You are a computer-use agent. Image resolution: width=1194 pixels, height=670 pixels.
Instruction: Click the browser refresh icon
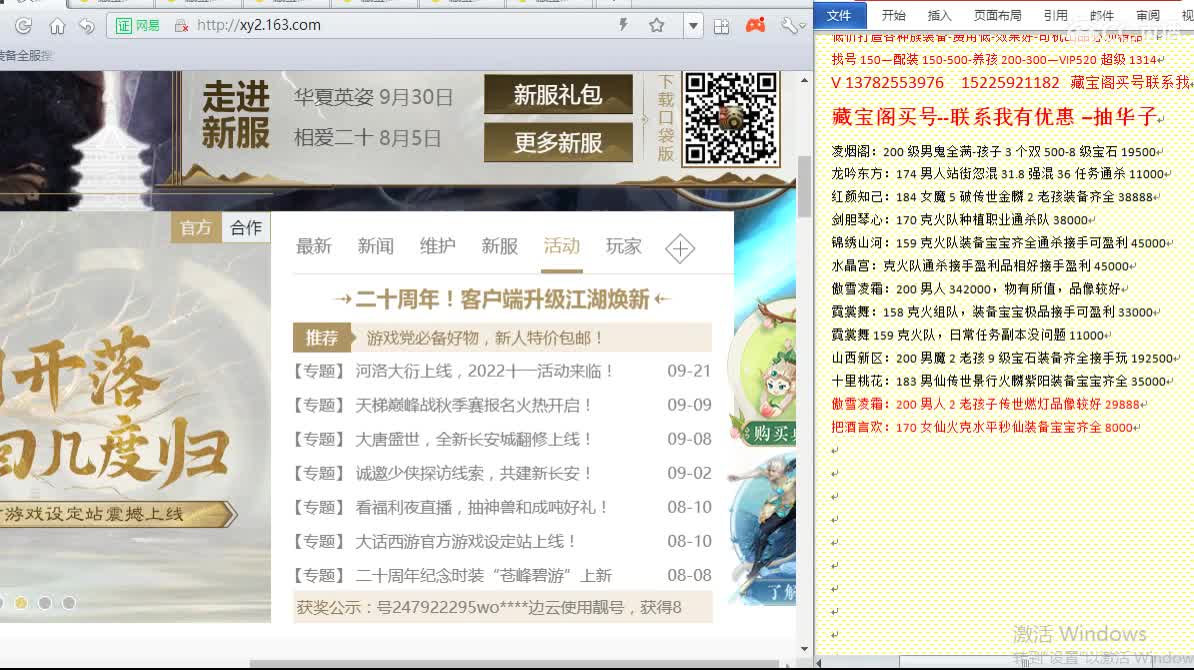24,26
